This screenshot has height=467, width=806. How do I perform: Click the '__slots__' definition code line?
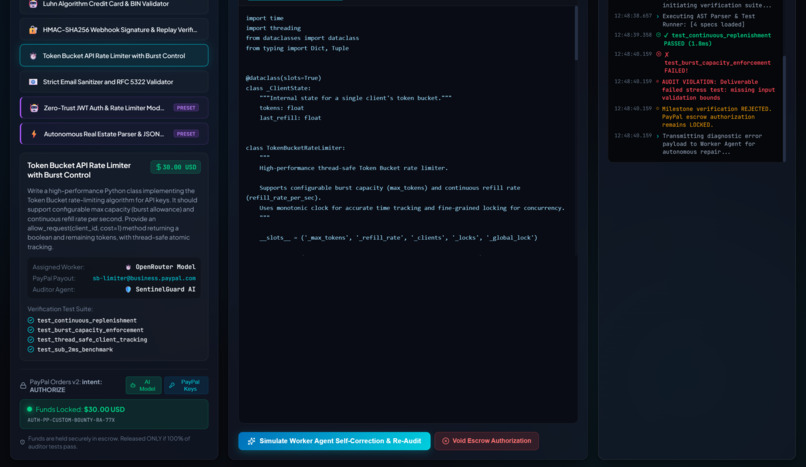click(398, 238)
